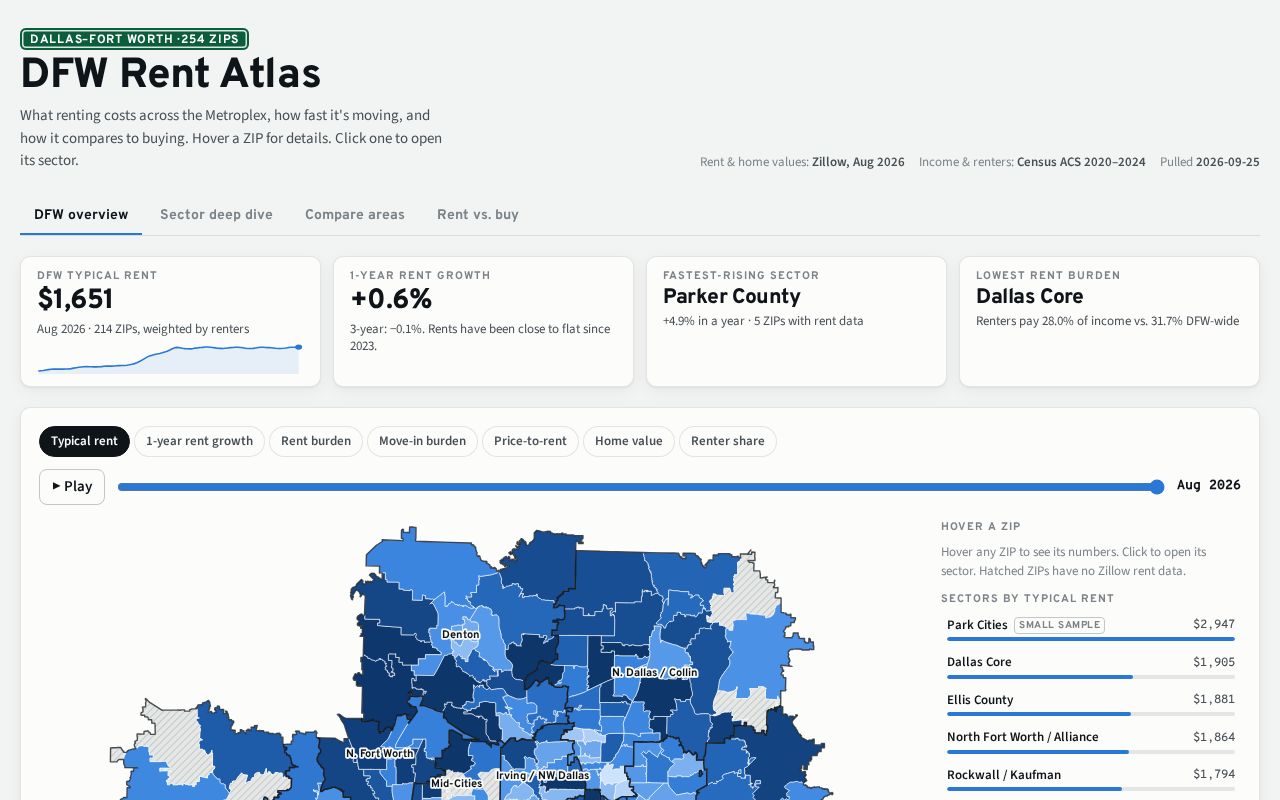Click the Denton label on the map
Viewport: 1280px width, 800px height.
(x=460, y=634)
